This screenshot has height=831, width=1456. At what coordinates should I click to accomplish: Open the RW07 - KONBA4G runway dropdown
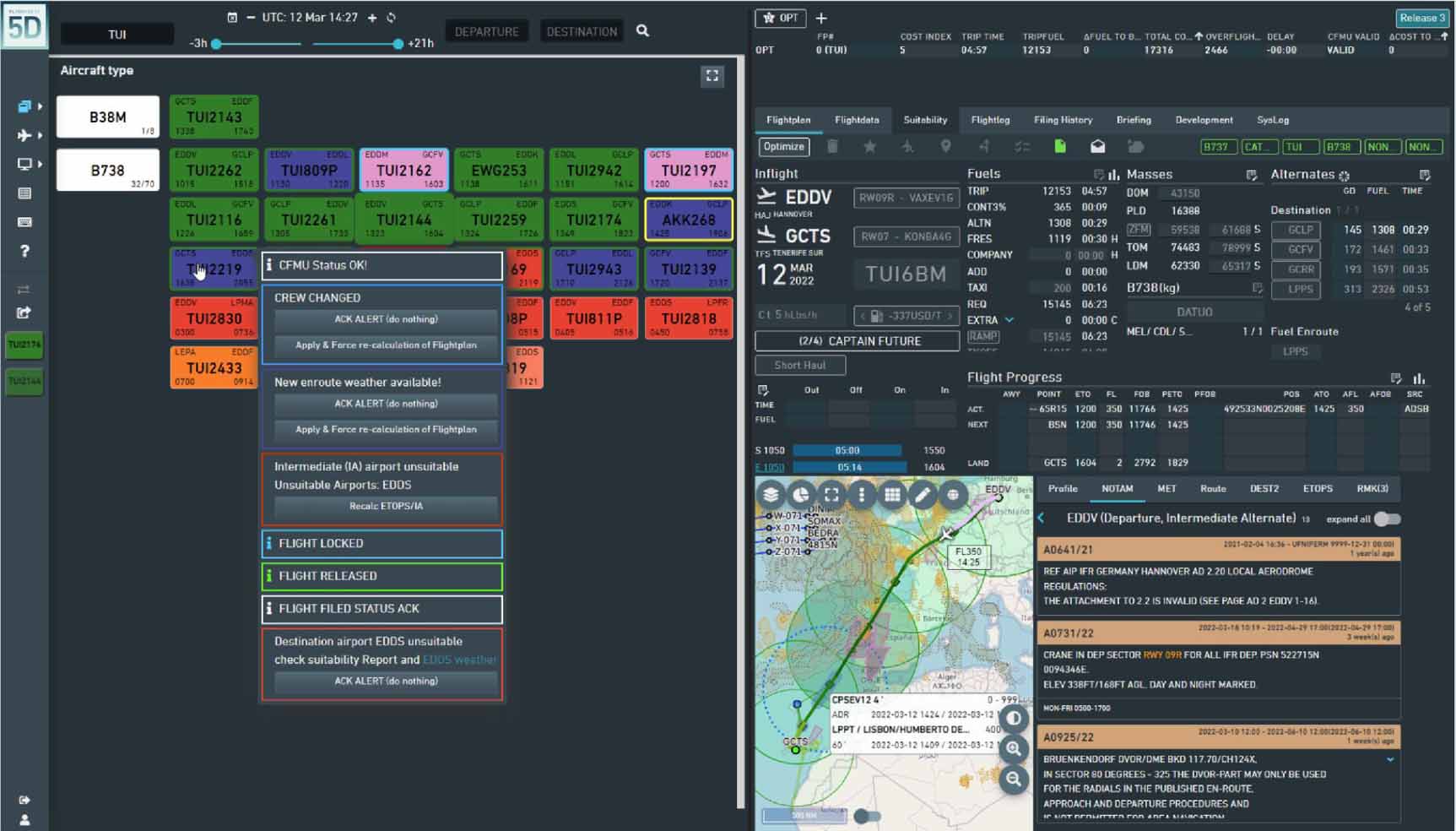907,237
